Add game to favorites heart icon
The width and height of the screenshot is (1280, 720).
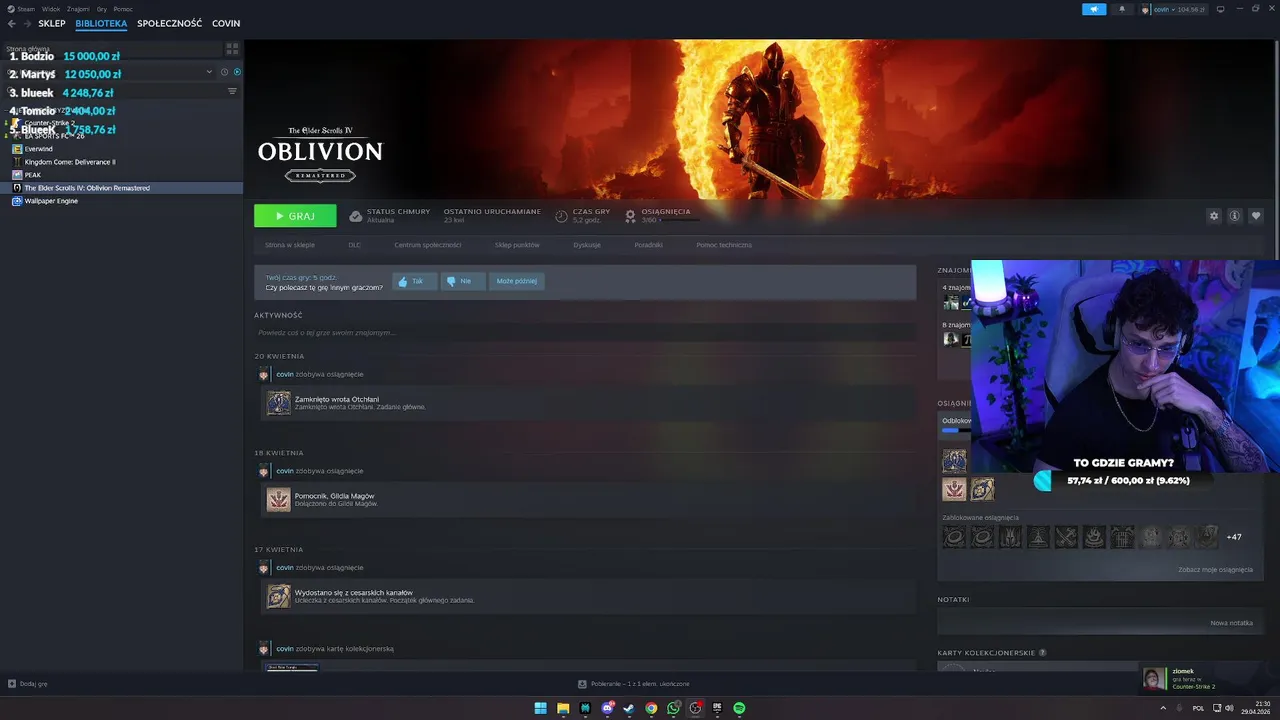[1256, 216]
